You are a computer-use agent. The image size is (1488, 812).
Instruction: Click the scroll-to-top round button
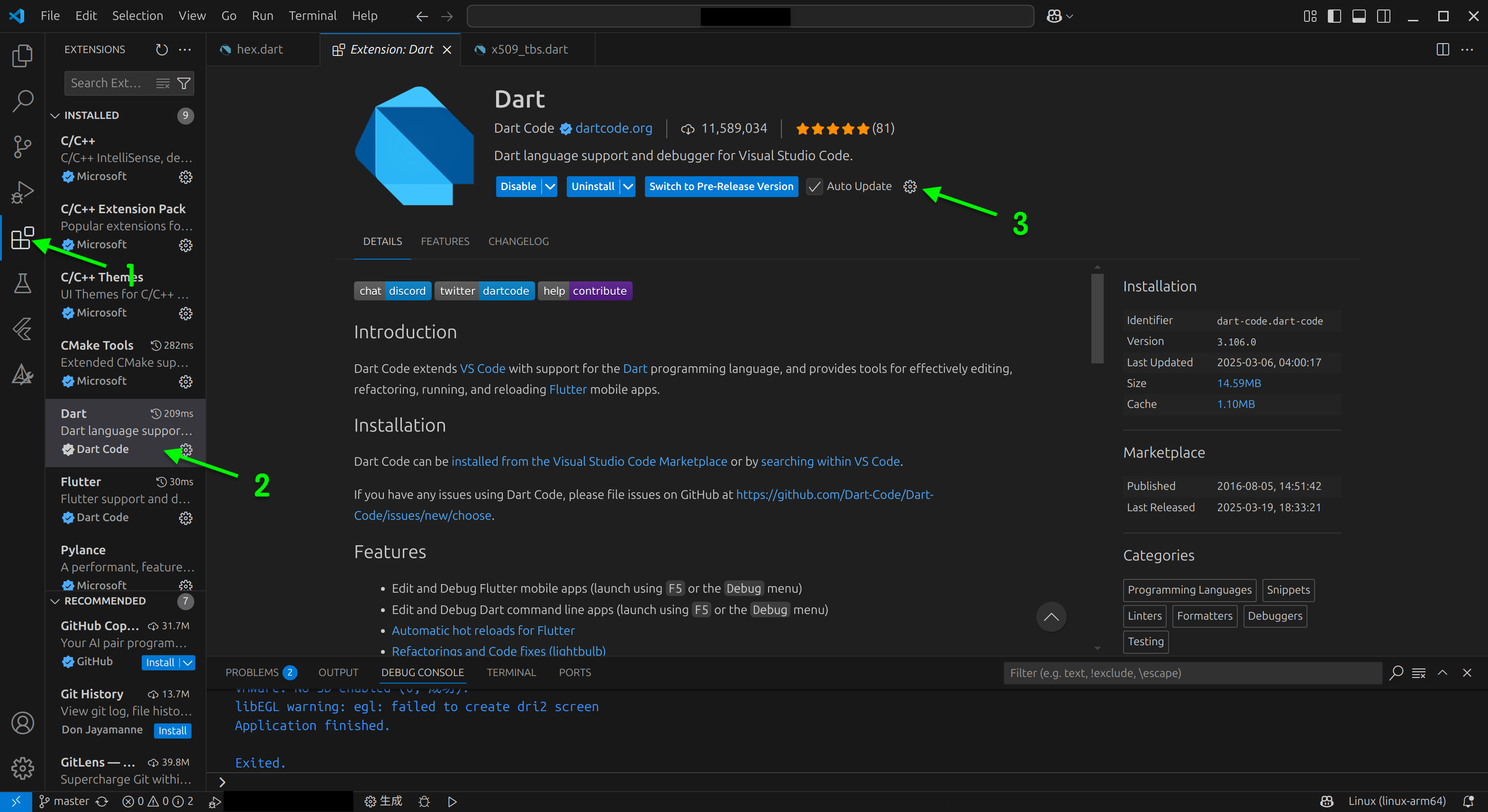pos(1051,617)
